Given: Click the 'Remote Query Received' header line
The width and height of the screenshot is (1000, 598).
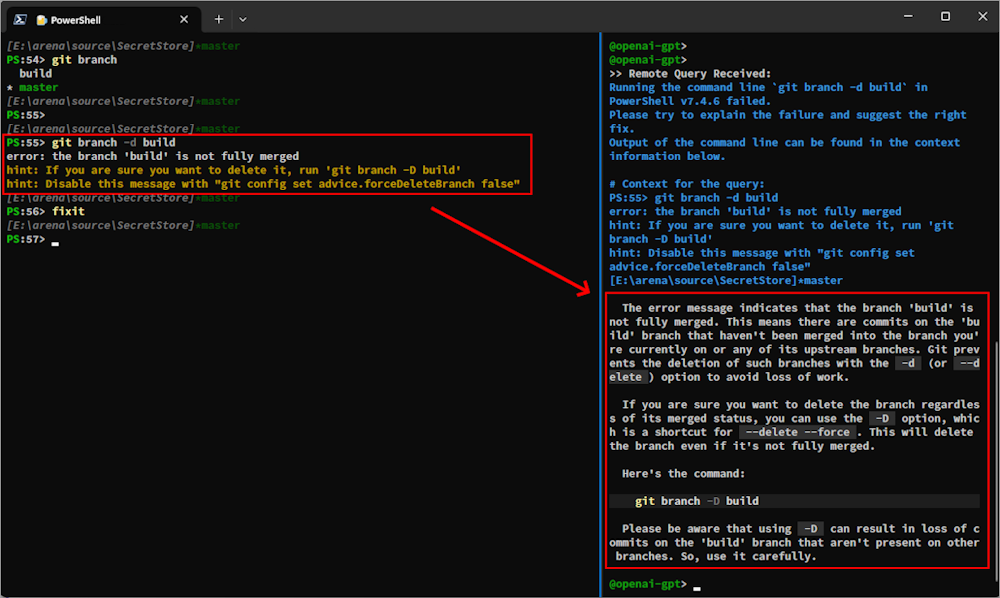Looking at the screenshot, I should (x=690, y=73).
